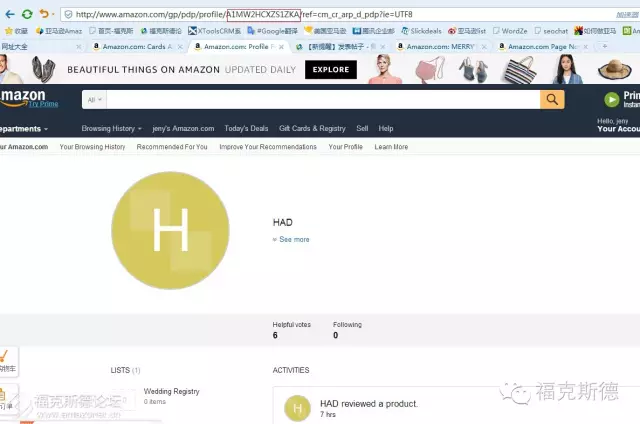Open jeny's Amazon.com link
Image resolution: width=640 pixels, height=424 pixels.
click(183, 129)
